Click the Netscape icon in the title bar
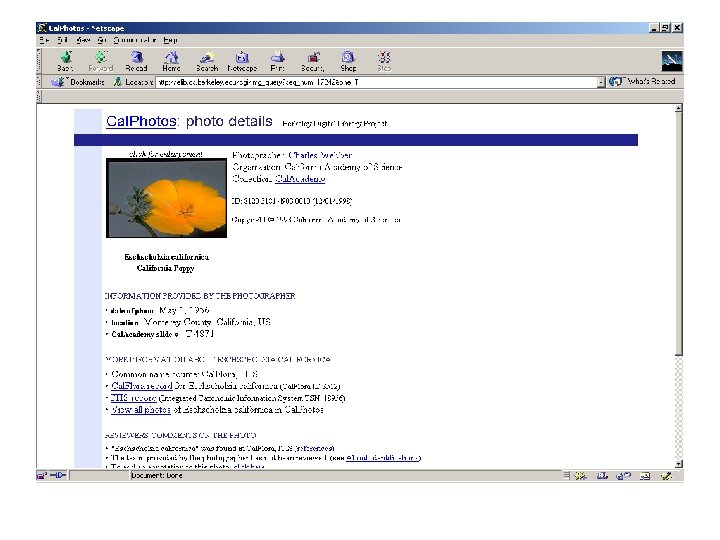The image size is (720, 540). pos(42,28)
